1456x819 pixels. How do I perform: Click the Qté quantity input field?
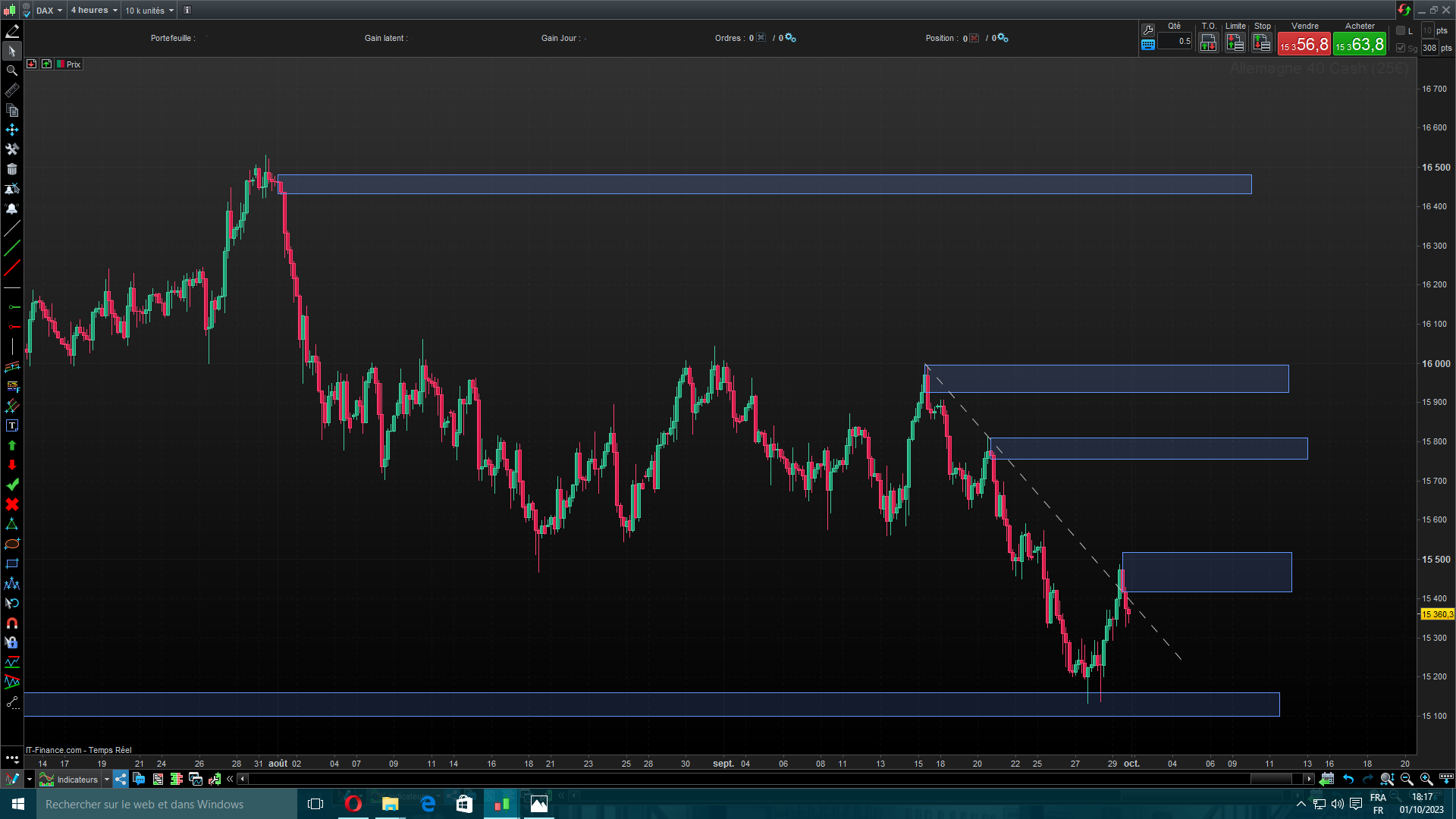coord(1175,42)
